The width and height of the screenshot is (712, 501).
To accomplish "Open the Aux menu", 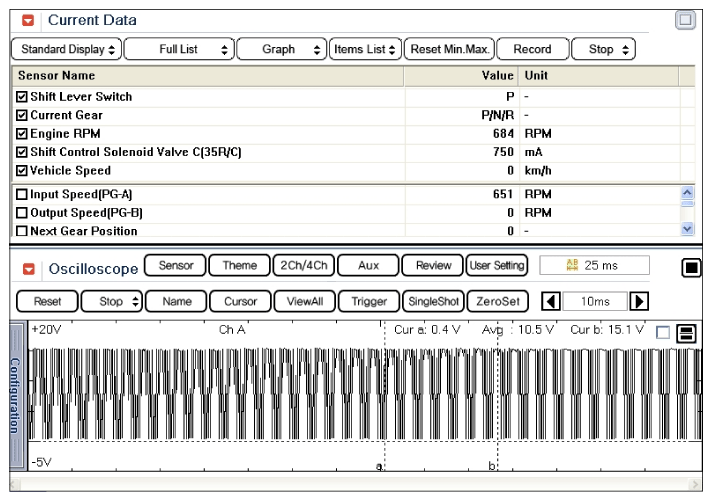I will point(368,265).
